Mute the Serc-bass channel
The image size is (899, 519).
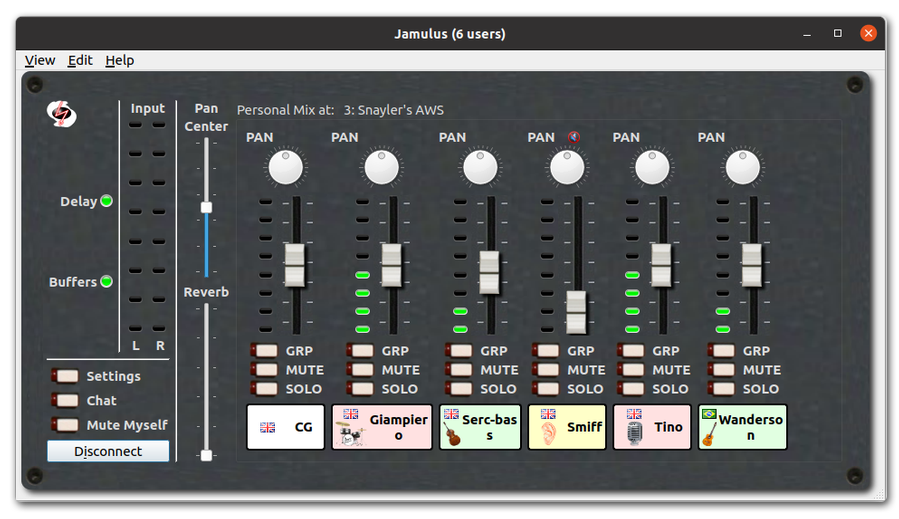pos(459,370)
